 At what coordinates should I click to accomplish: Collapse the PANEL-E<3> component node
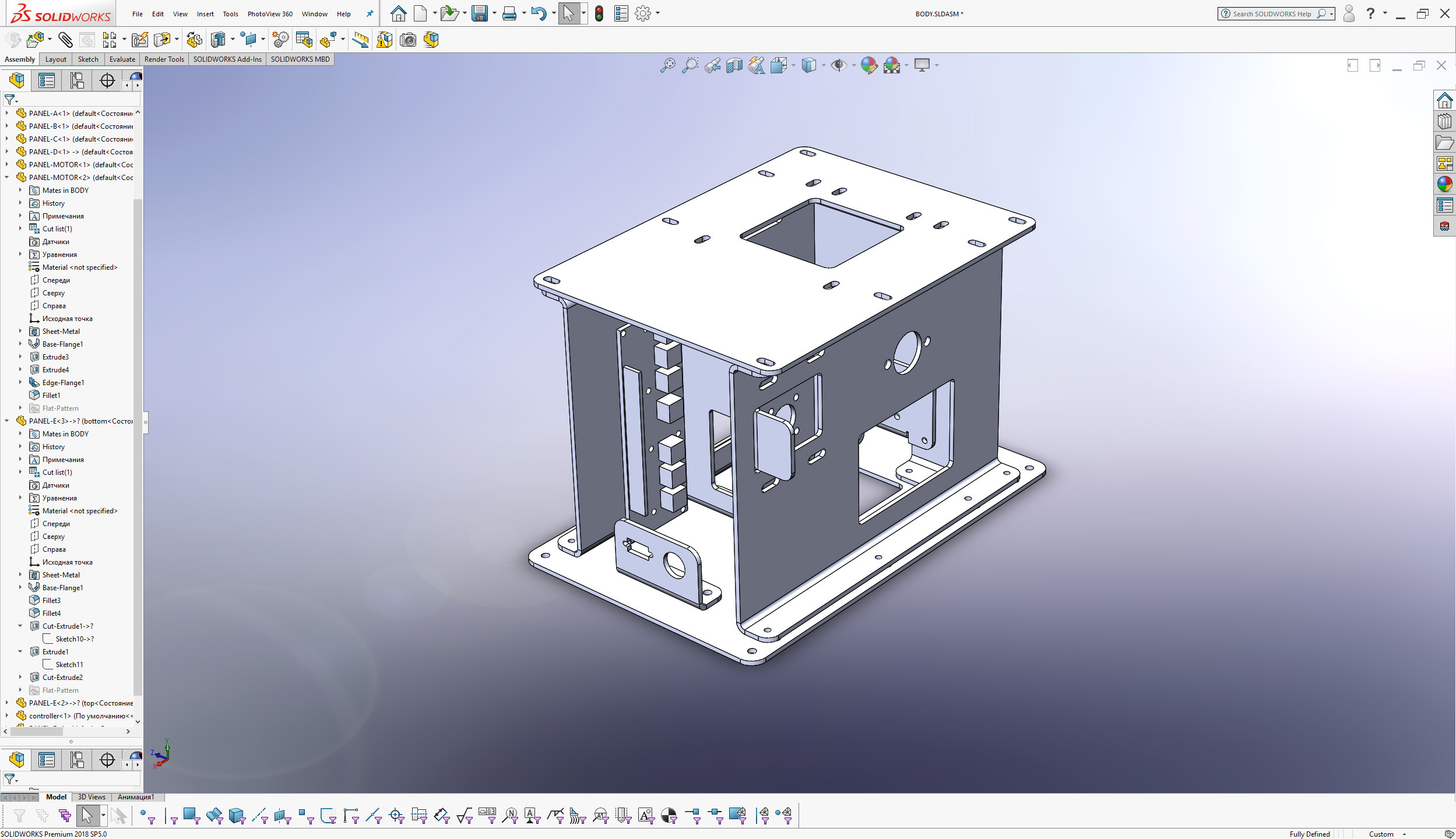coord(6,421)
